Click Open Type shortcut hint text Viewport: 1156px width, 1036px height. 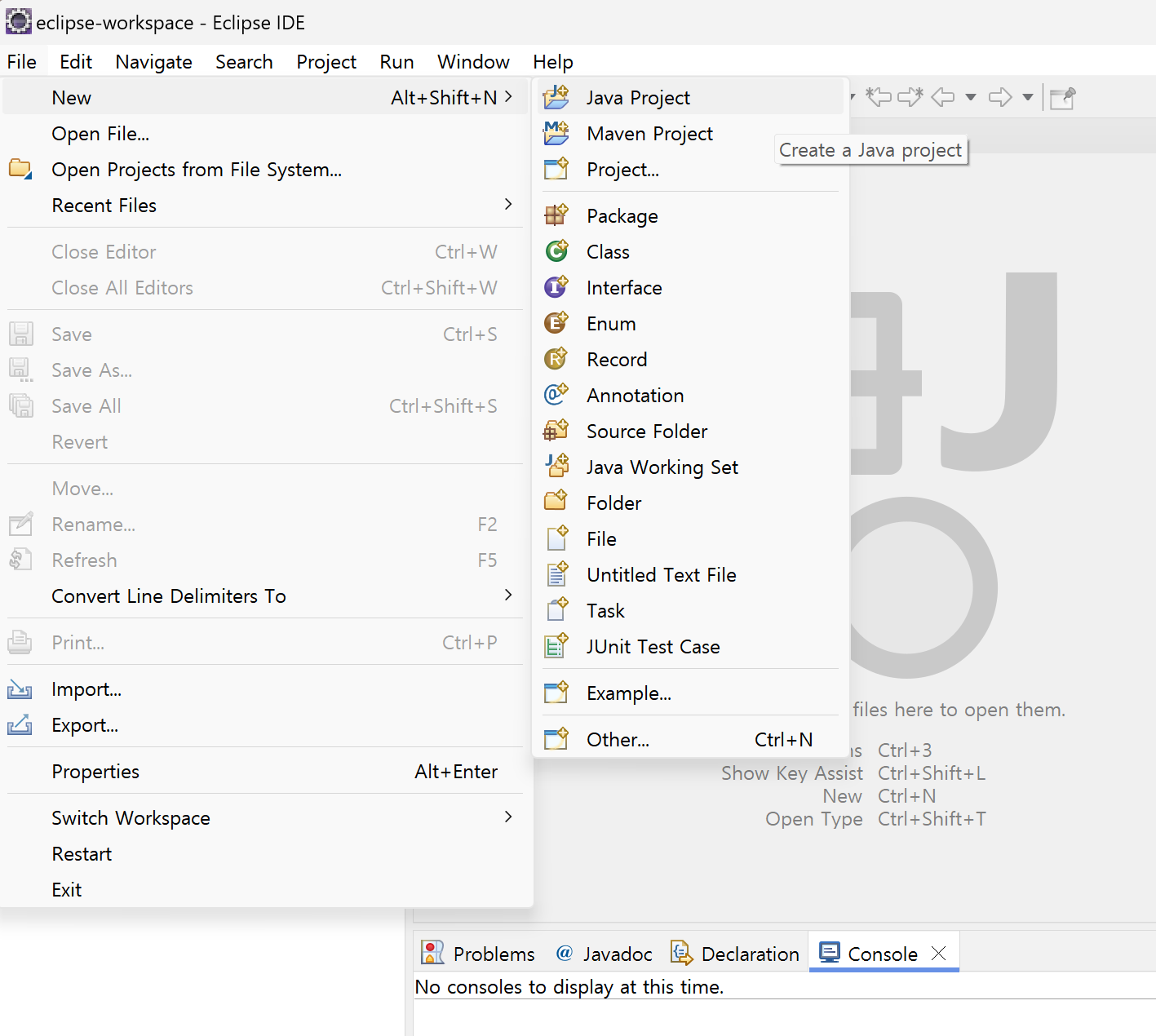click(813, 818)
